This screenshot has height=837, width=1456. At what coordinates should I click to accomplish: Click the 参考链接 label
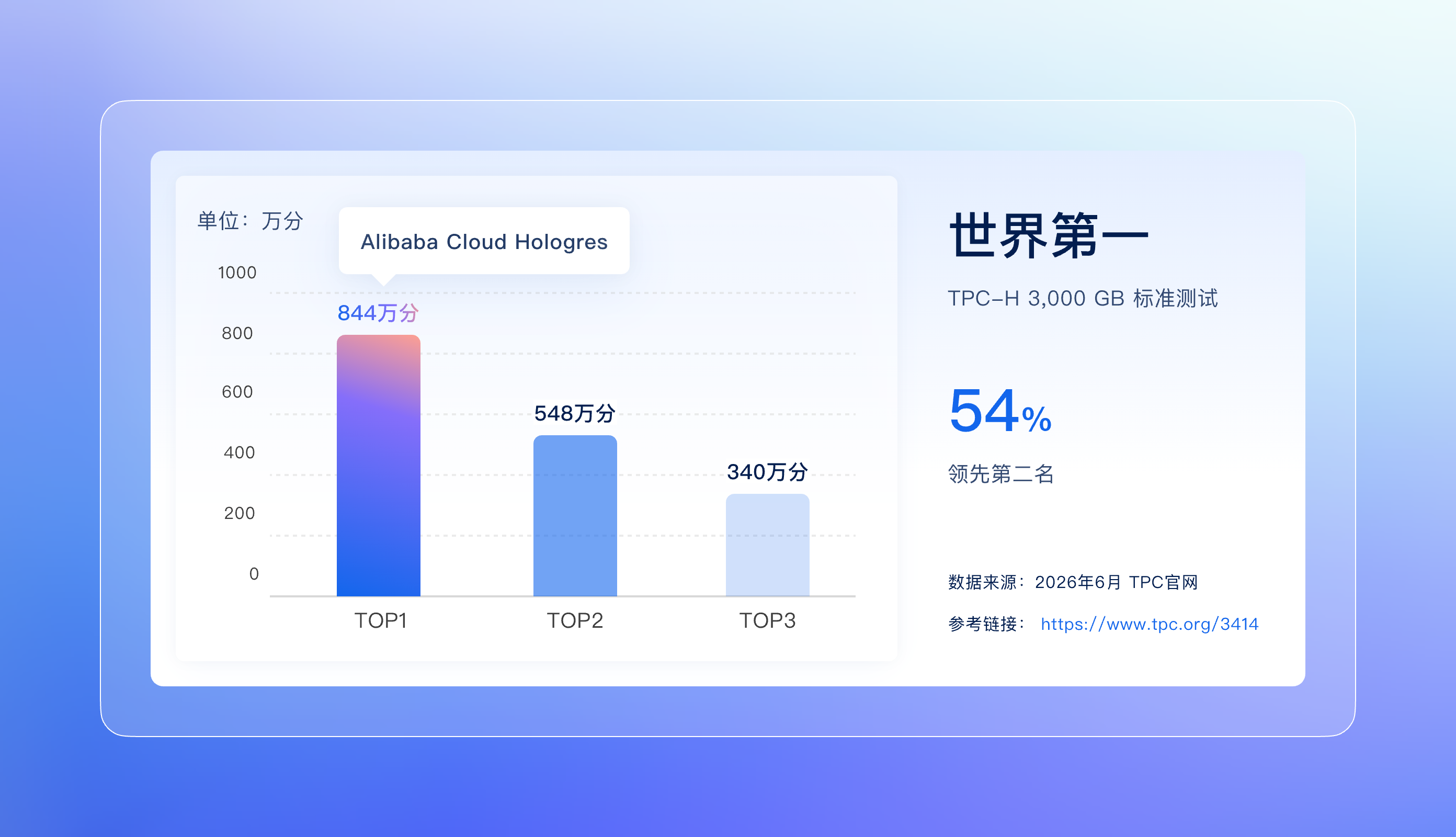click(x=987, y=624)
